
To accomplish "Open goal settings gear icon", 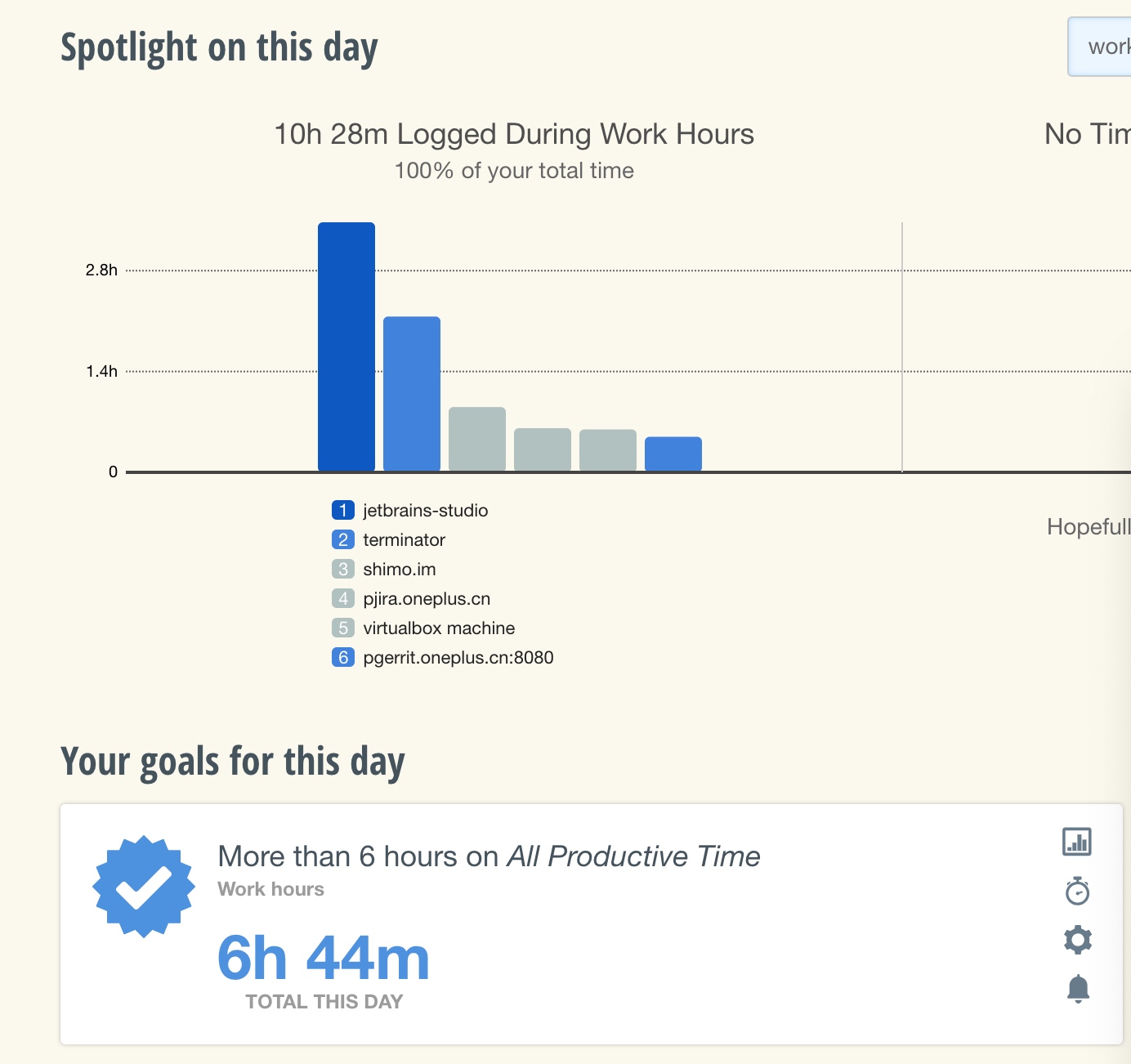I will point(1077,940).
